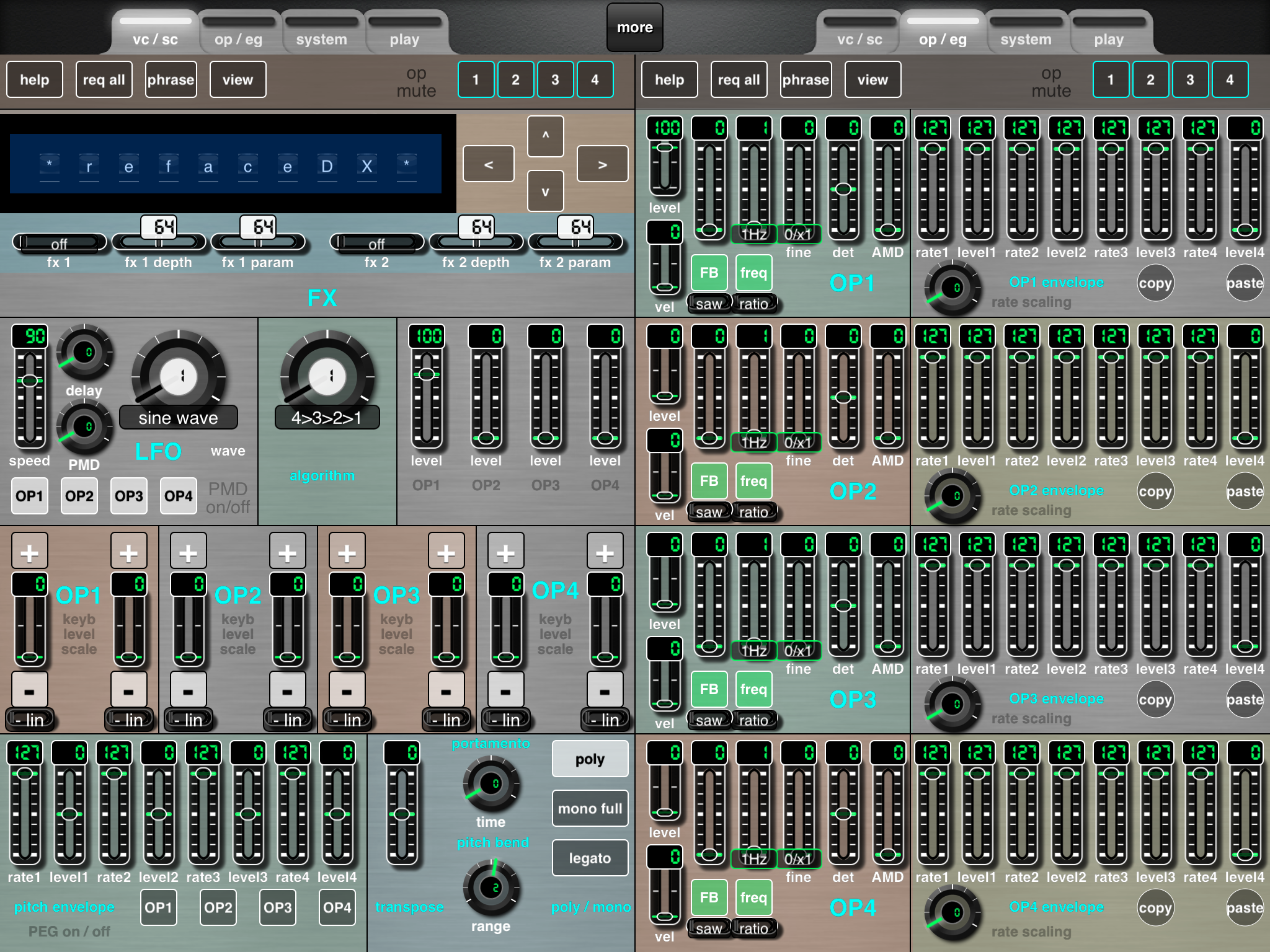The width and height of the screenshot is (1270, 952).
Task: Change OP4 saw waveform selector
Action: point(709,928)
